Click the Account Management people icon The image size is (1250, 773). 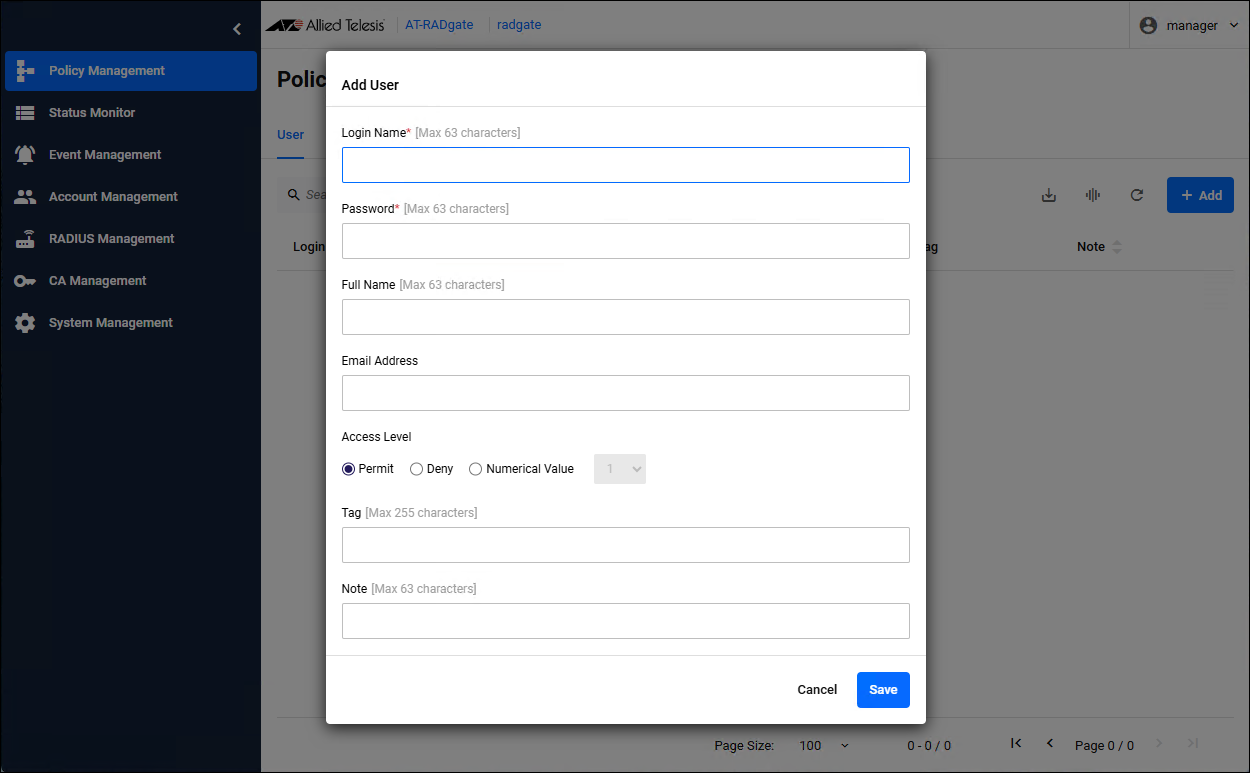point(26,197)
